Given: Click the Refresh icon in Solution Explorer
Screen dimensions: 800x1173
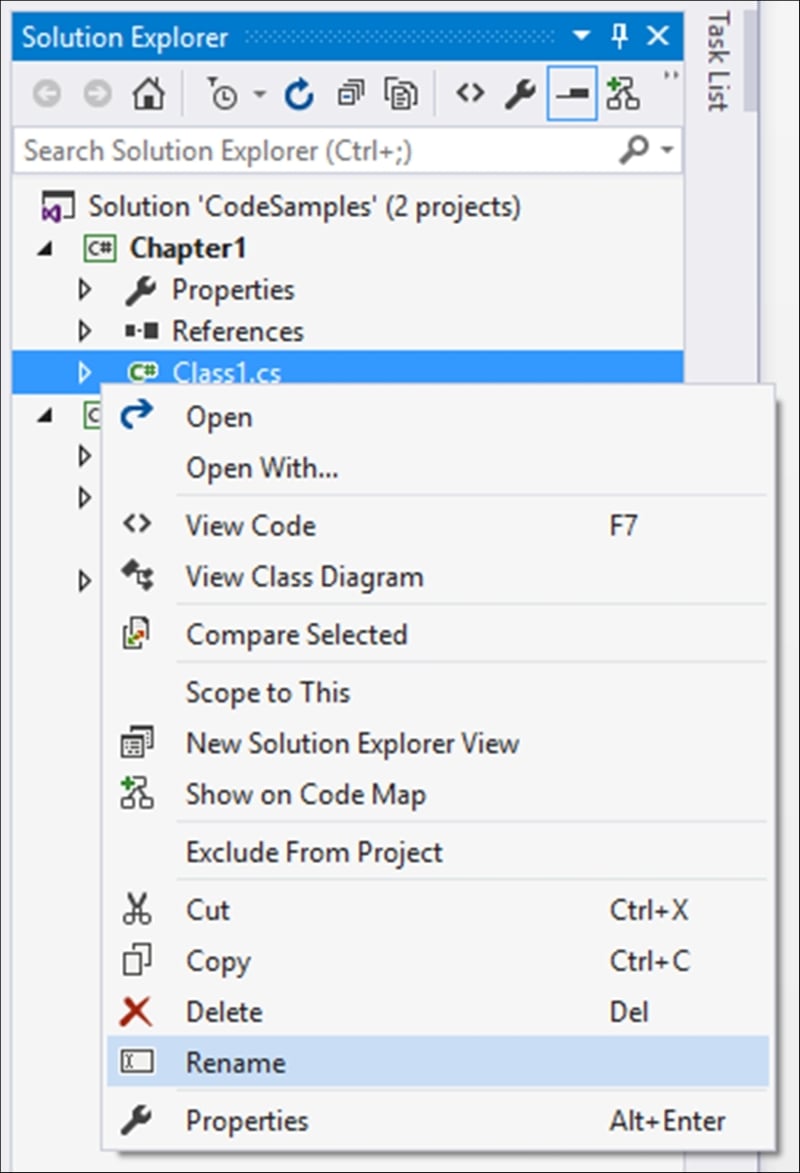Looking at the screenshot, I should pyautogui.click(x=299, y=95).
